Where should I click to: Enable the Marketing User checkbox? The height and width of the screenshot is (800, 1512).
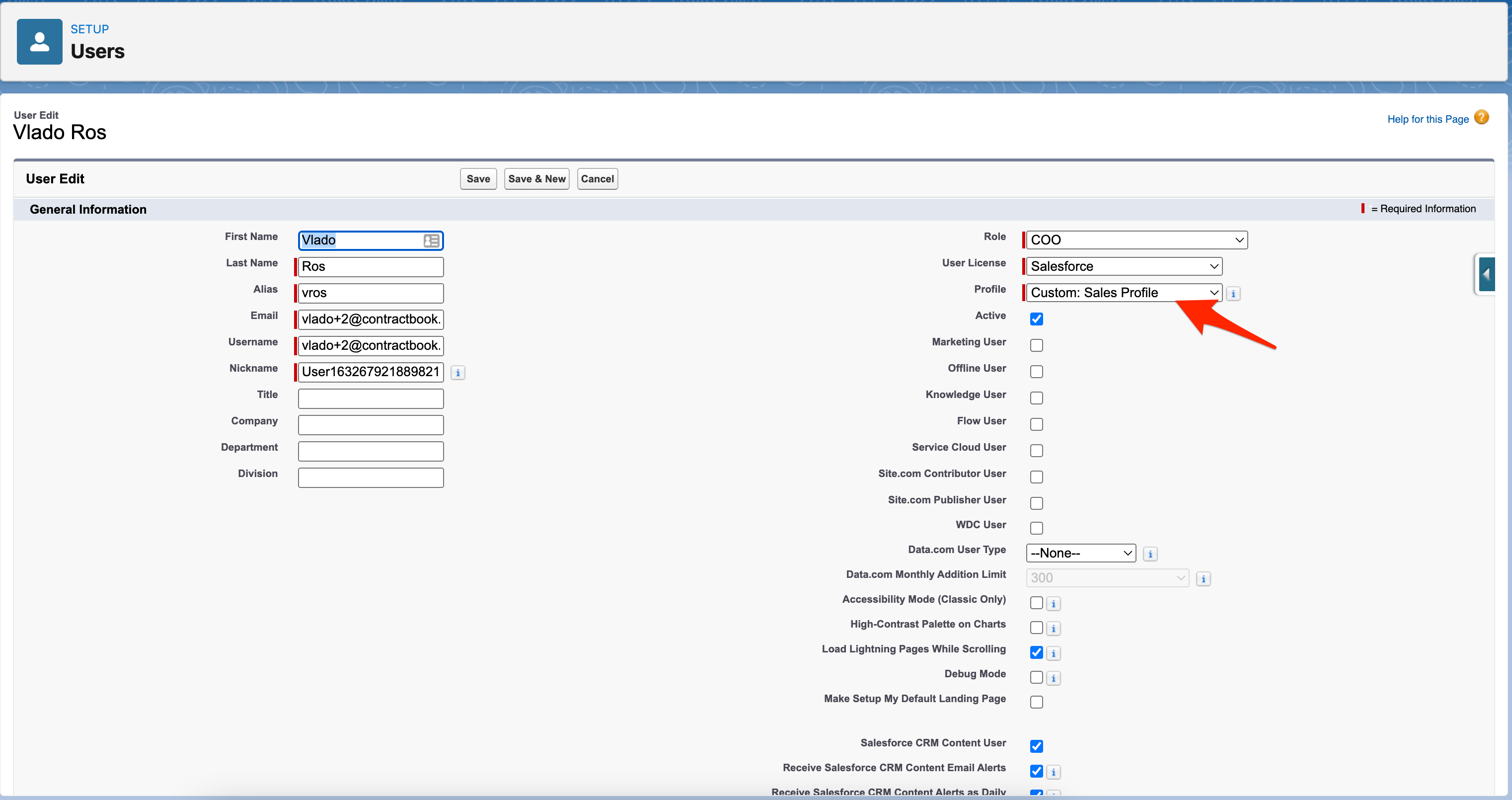tap(1037, 345)
